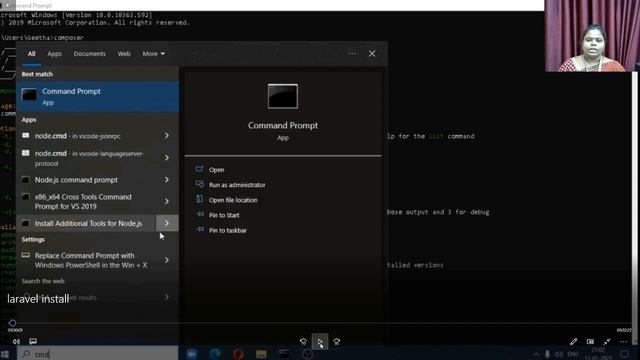
Task: Expand the Install Additional Tools chevron
Action: [x=167, y=223]
